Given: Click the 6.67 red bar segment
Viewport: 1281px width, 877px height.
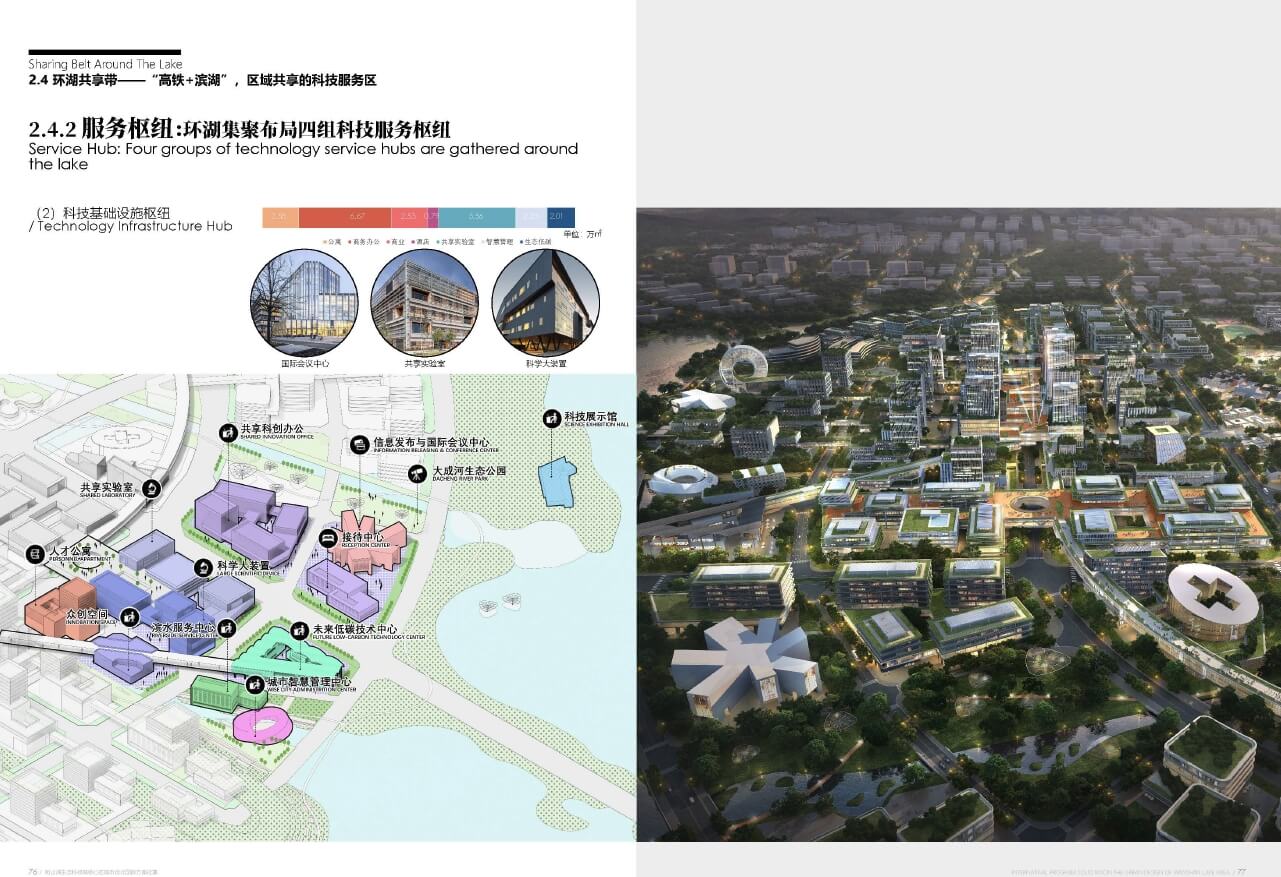Looking at the screenshot, I should (344, 217).
